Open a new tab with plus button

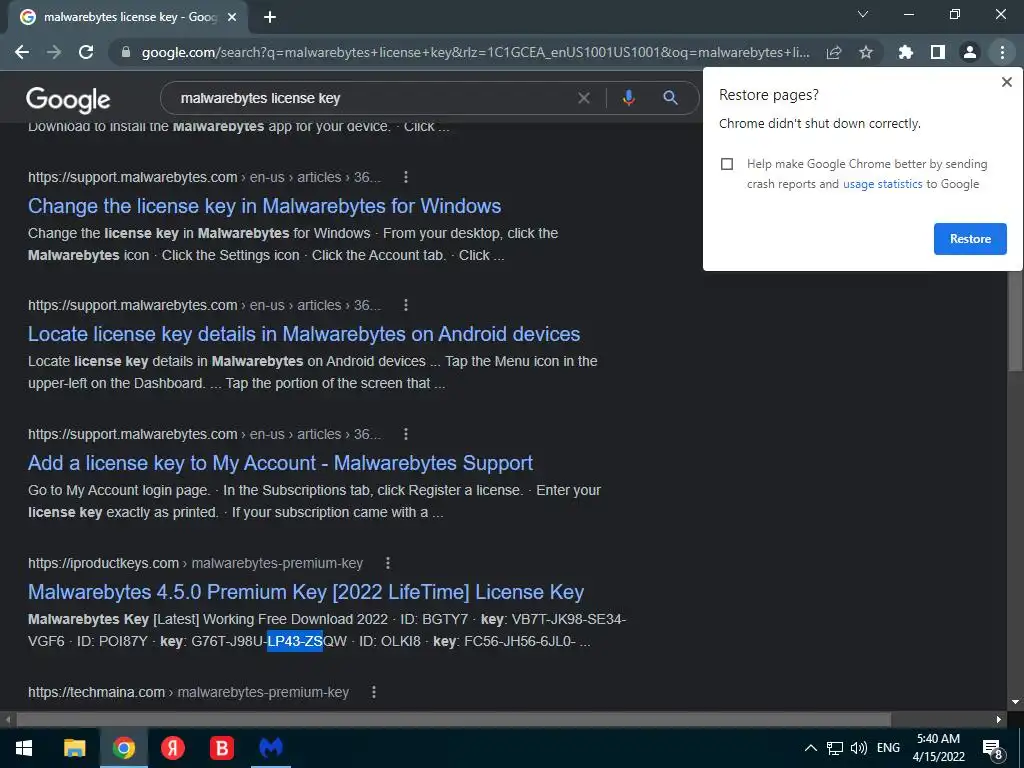pos(270,18)
